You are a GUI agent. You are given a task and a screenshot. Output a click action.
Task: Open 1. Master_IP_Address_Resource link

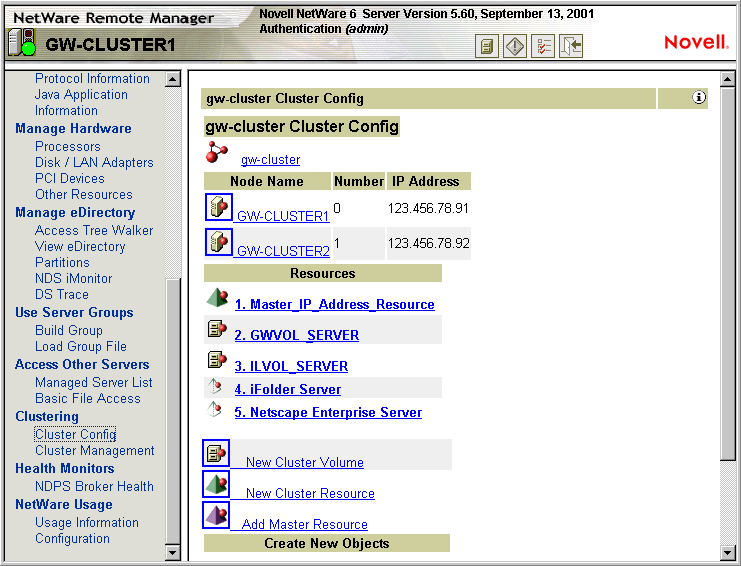[335, 304]
